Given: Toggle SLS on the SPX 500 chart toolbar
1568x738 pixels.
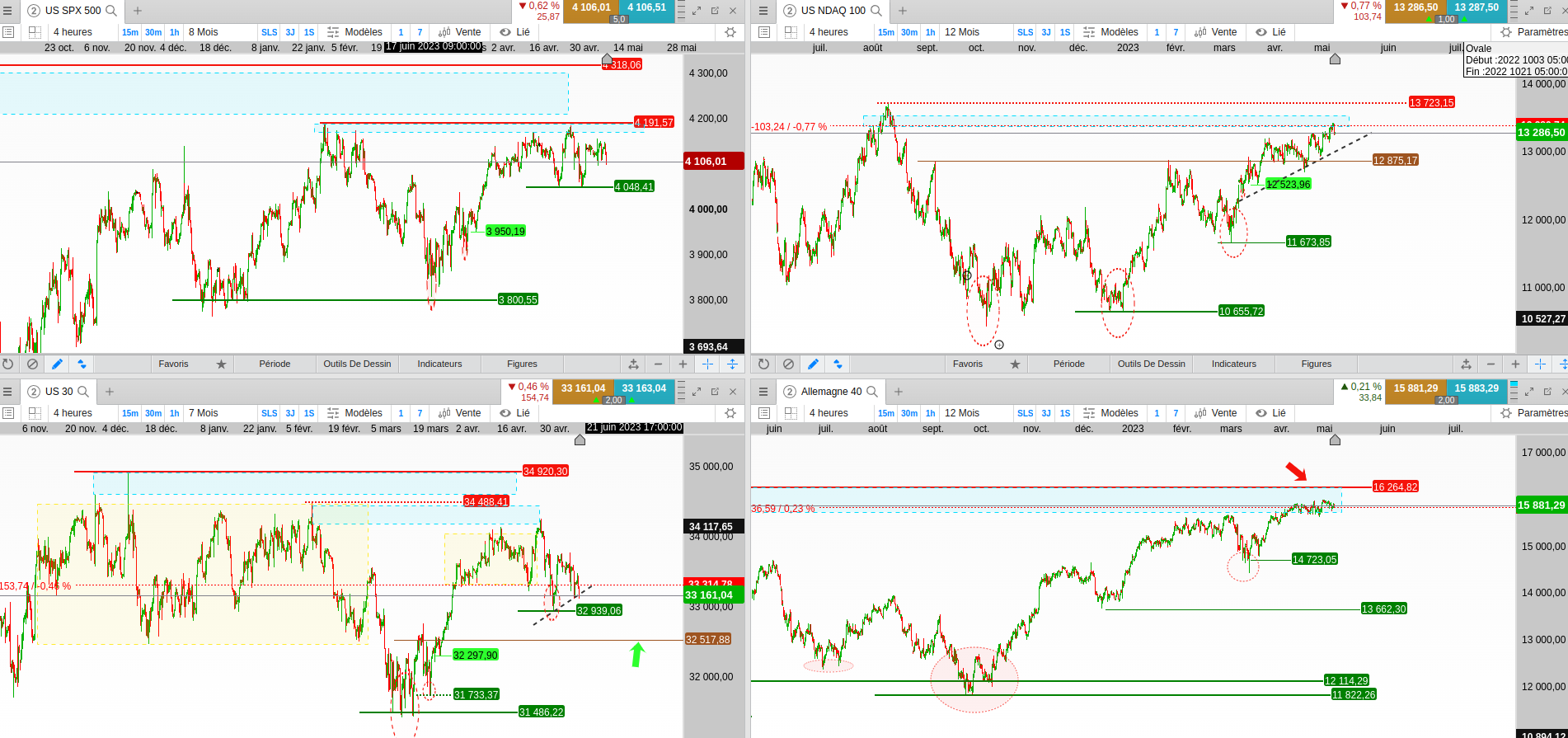Looking at the screenshot, I should tap(270, 32).
